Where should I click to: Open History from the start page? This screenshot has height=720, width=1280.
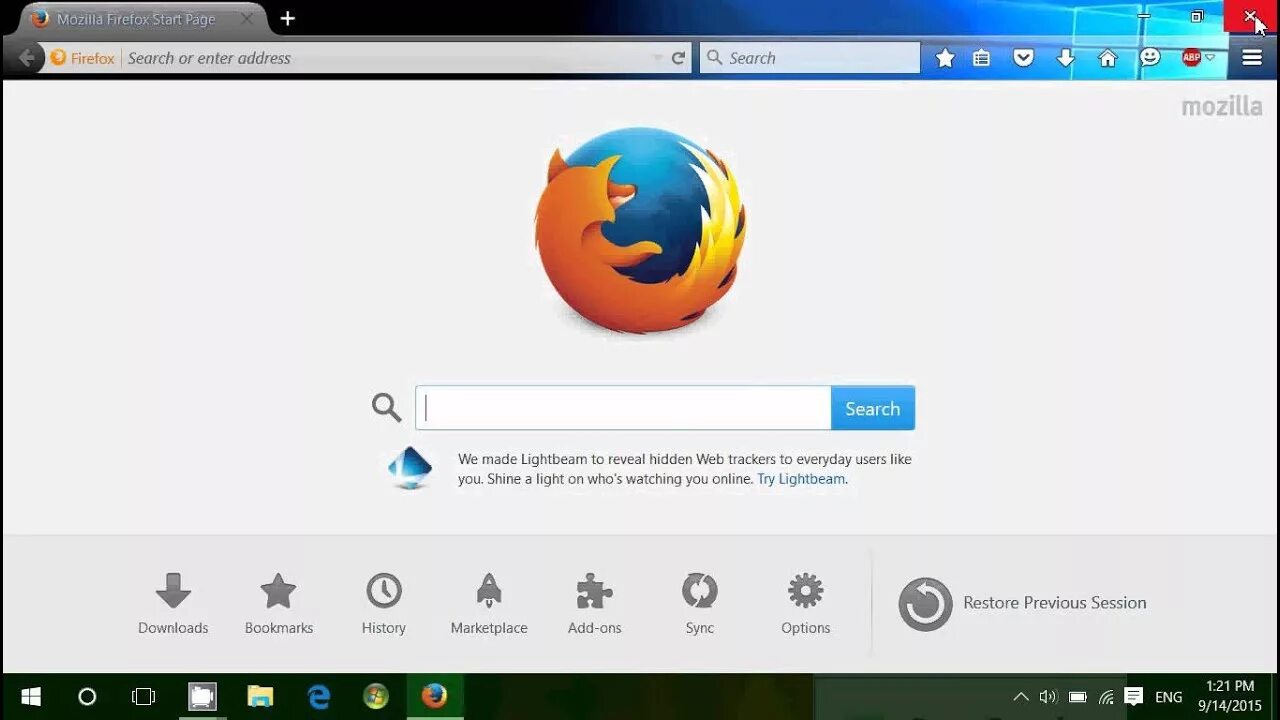coord(384,604)
